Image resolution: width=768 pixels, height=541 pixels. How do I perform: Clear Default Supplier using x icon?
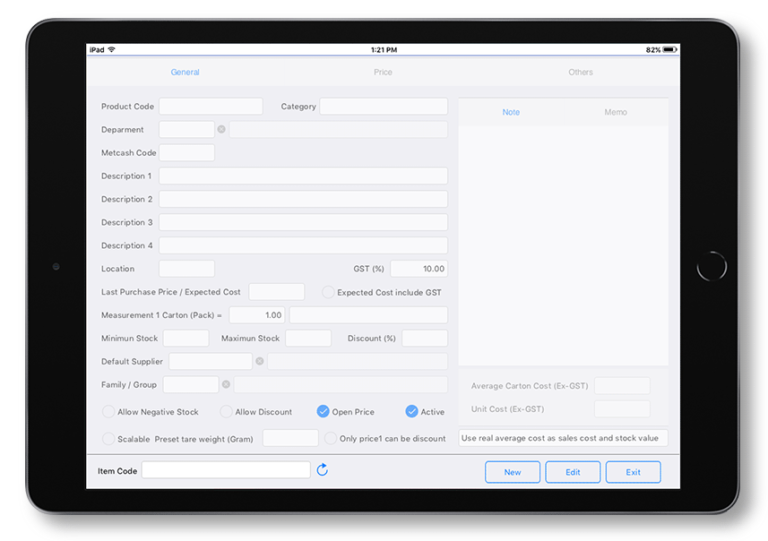259,361
